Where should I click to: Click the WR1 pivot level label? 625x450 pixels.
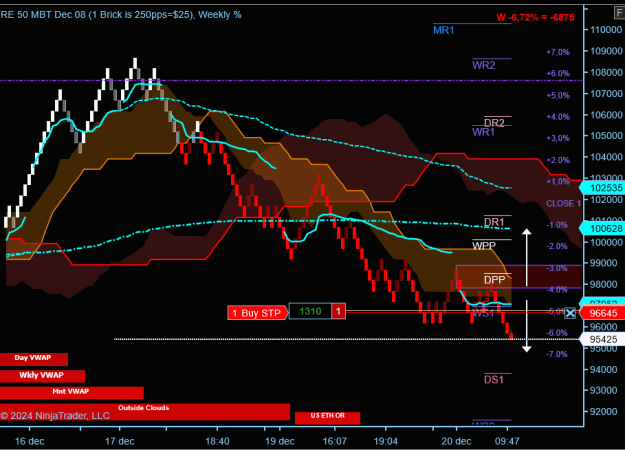[483, 132]
